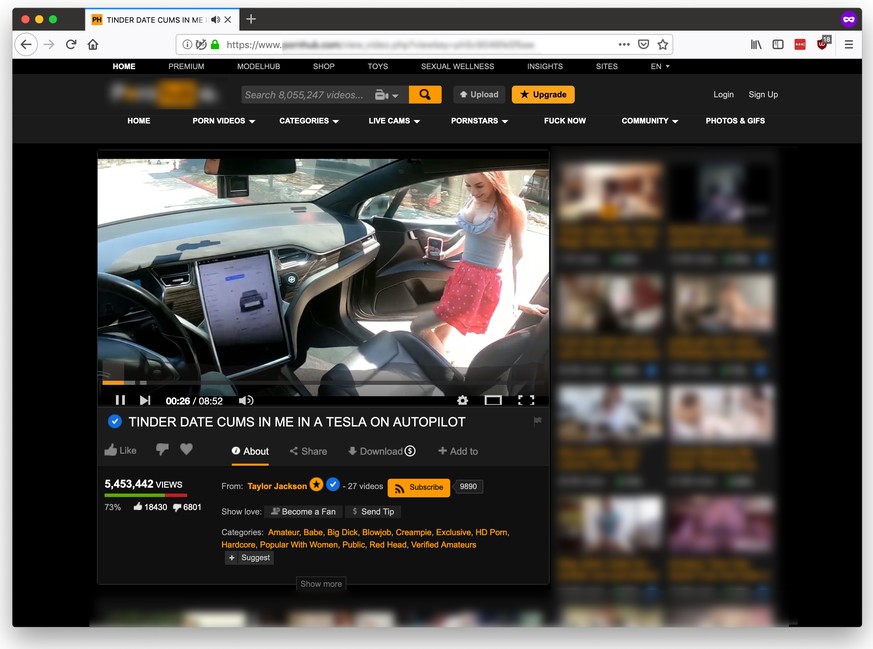Reload the current page
This screenshot has height=649, width=873.
[x=71, y=45]
